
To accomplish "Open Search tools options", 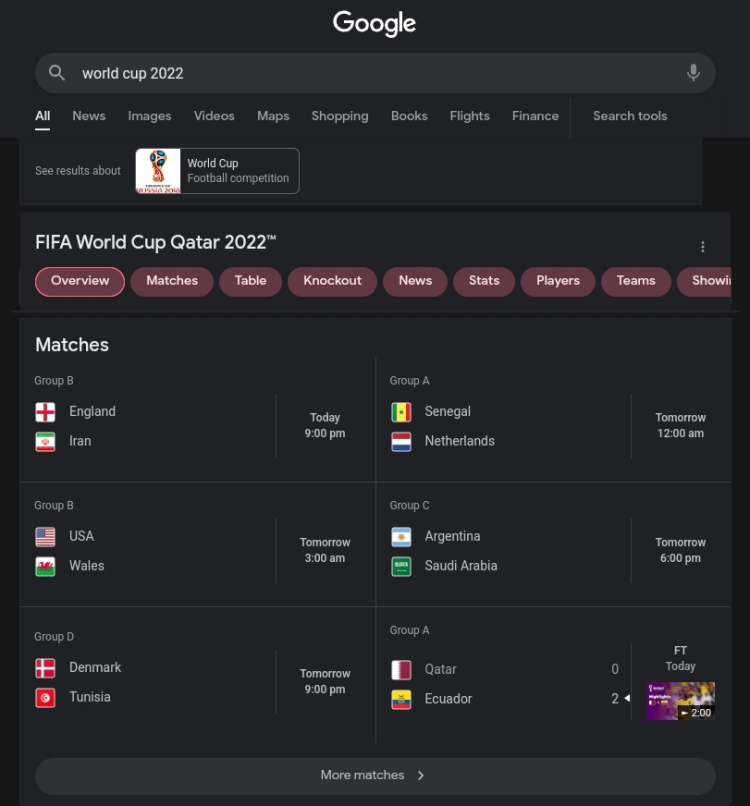I will coord(630,116).
